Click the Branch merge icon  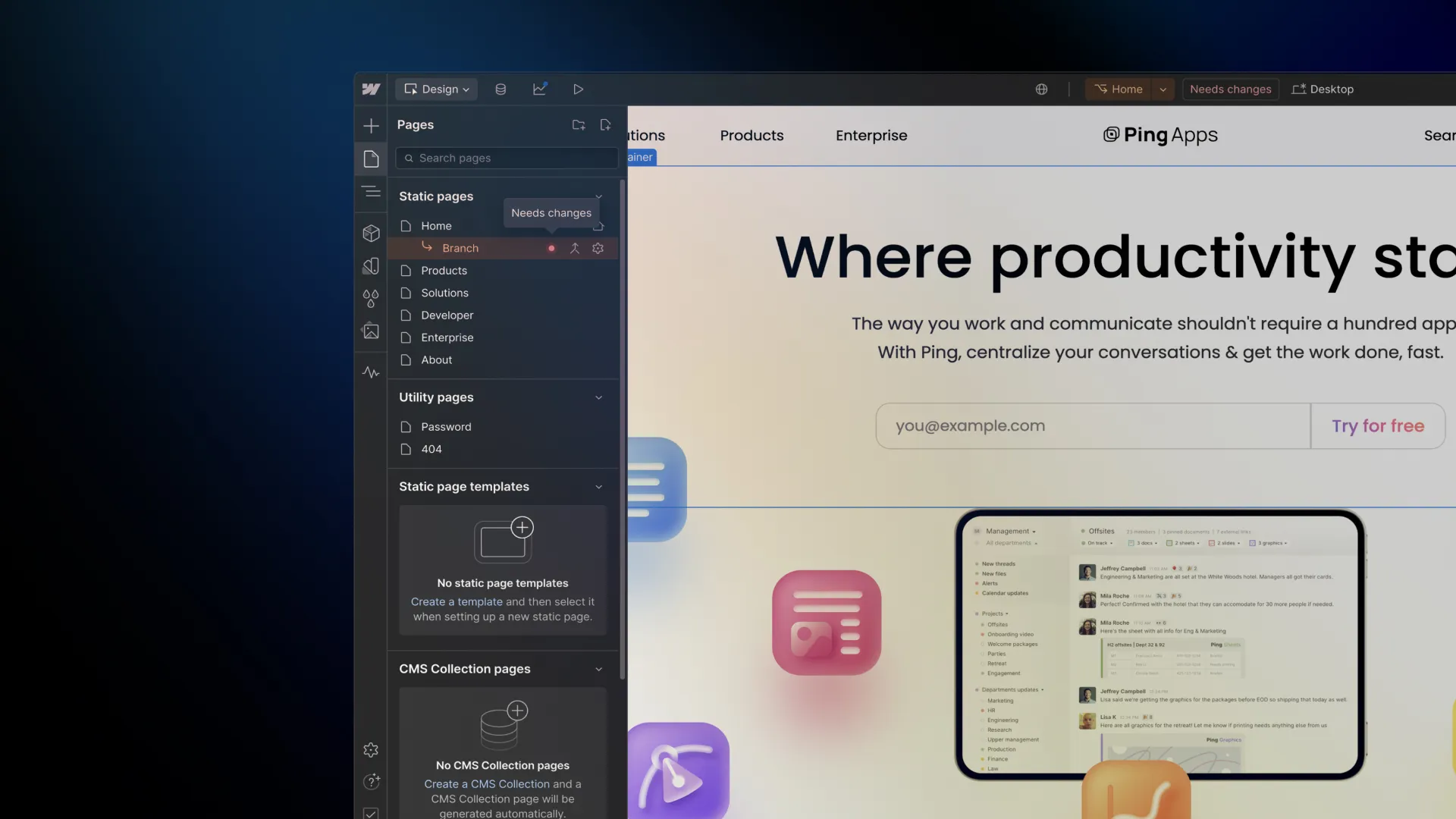(x=575, y=249)
